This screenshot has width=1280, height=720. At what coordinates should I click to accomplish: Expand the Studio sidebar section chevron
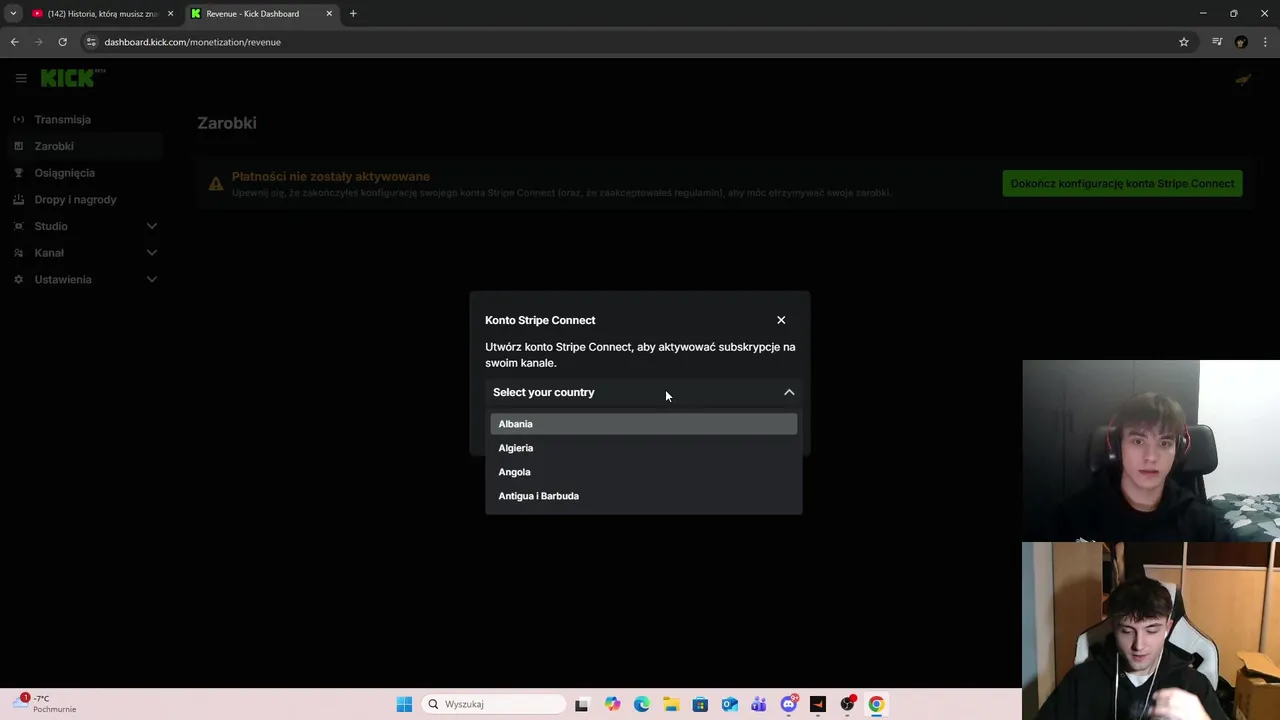(x=152, y=226)
